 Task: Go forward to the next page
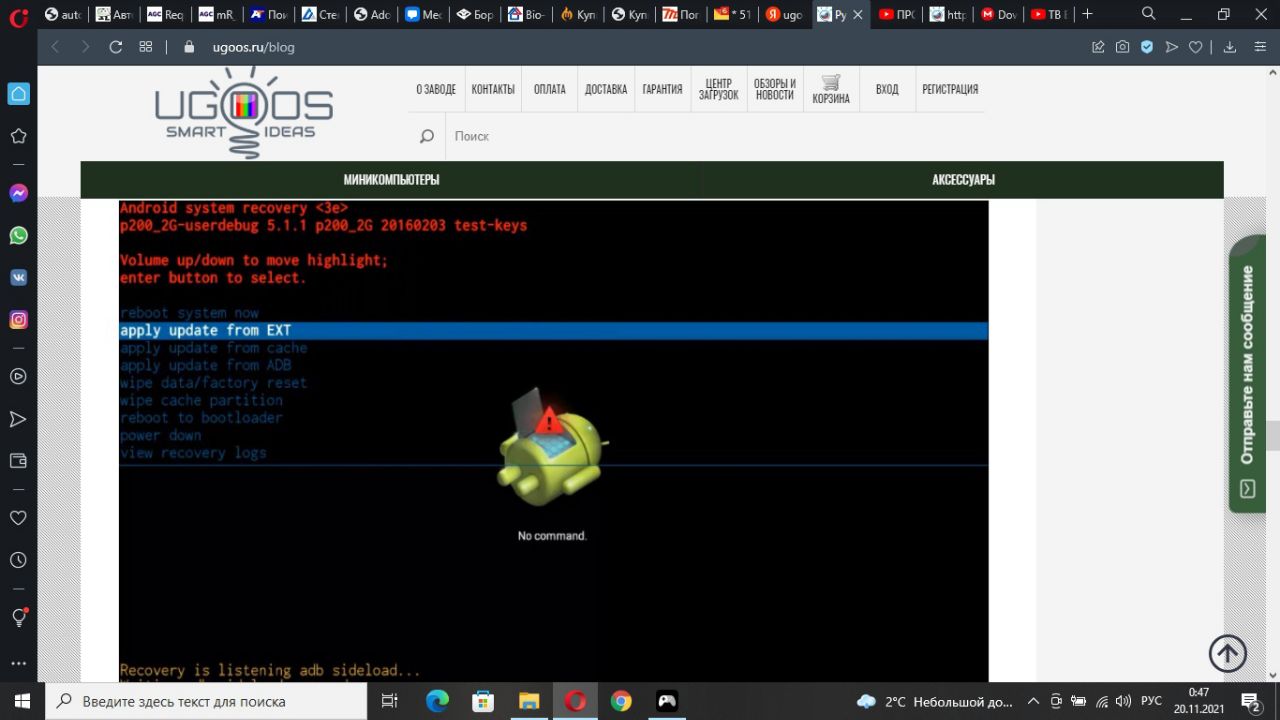coord(85,47)
